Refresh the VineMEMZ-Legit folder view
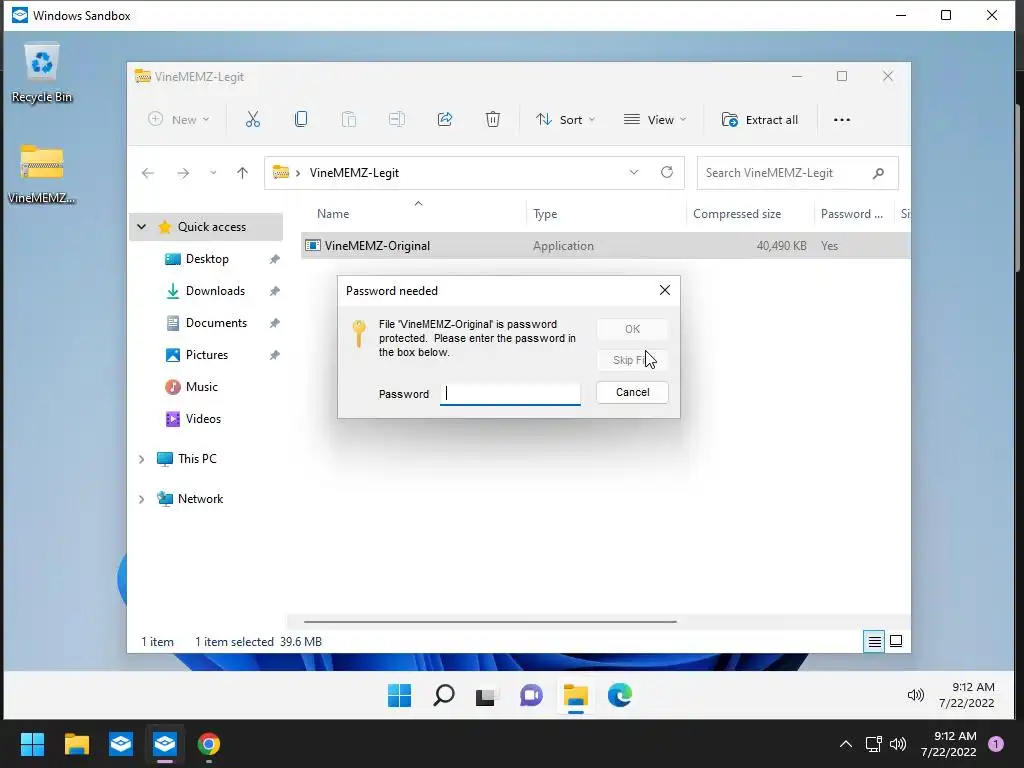The height and width of the screenshot is (768, 1024). [667, 172]
